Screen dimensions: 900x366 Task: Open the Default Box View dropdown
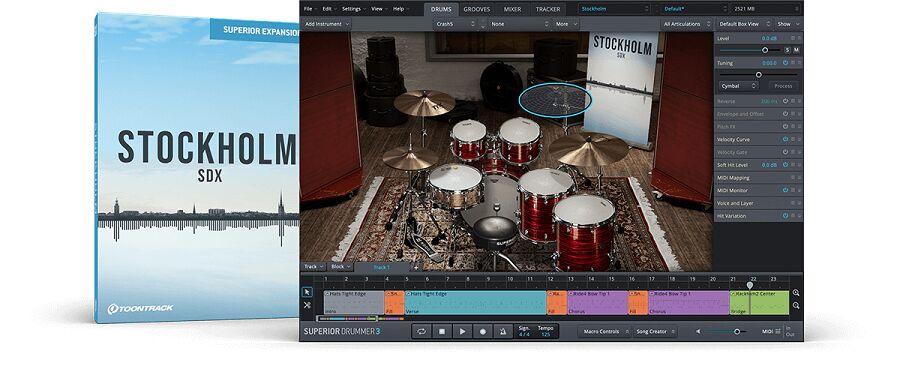(743, 24)
